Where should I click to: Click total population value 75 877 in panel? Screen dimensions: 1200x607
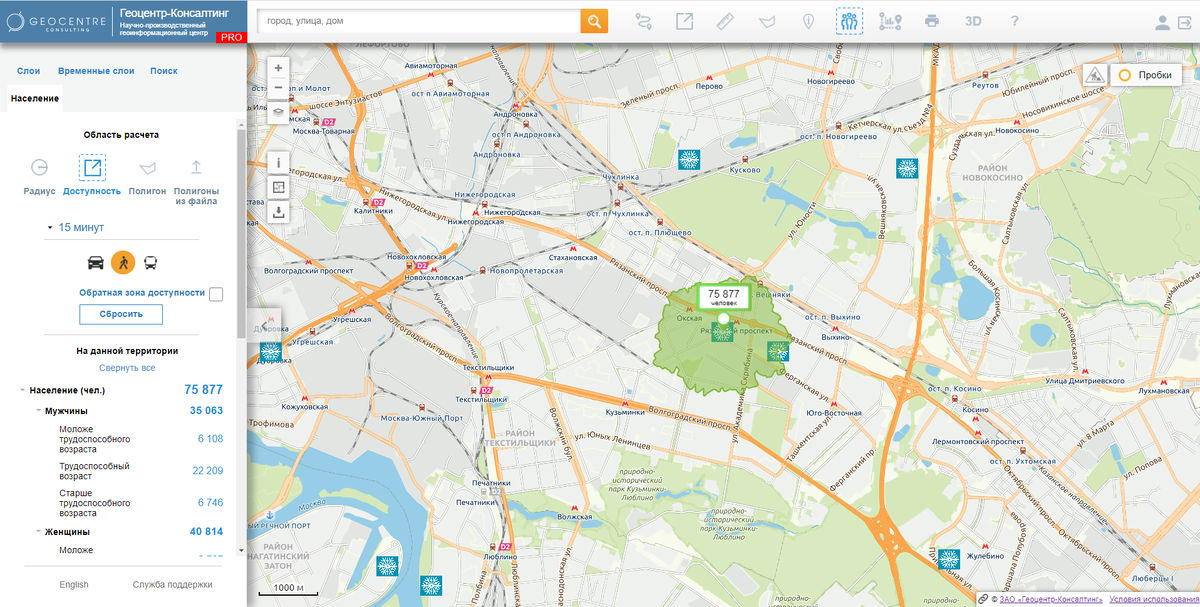[204, 390]
